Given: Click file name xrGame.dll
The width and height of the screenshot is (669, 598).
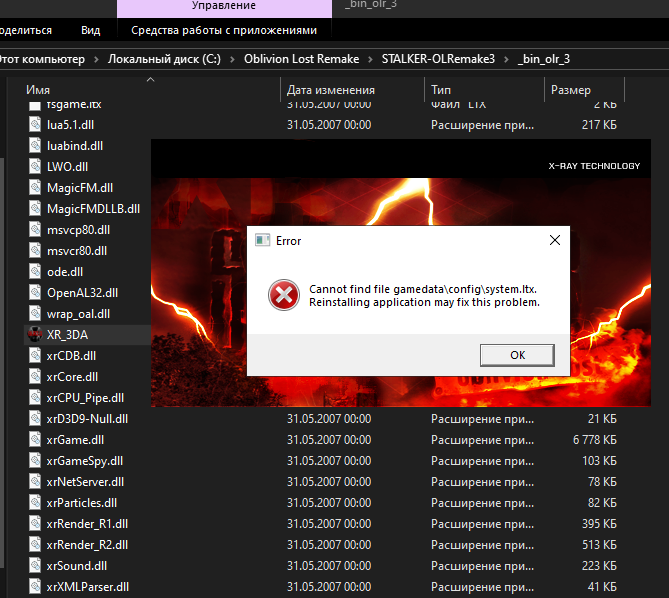Looking at the screenshot, I should point(76,440).
